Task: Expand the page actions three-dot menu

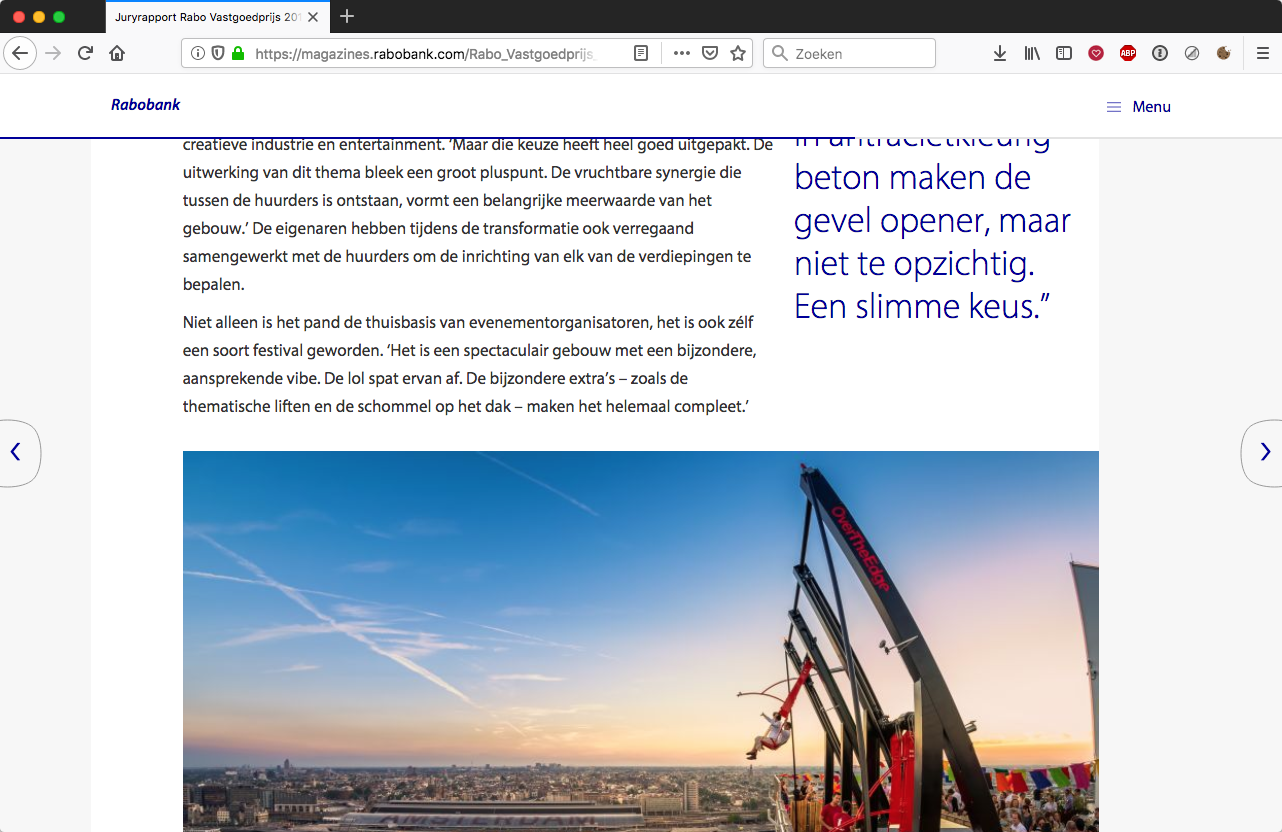Action: pyautogui.click(x=682, y=54)
